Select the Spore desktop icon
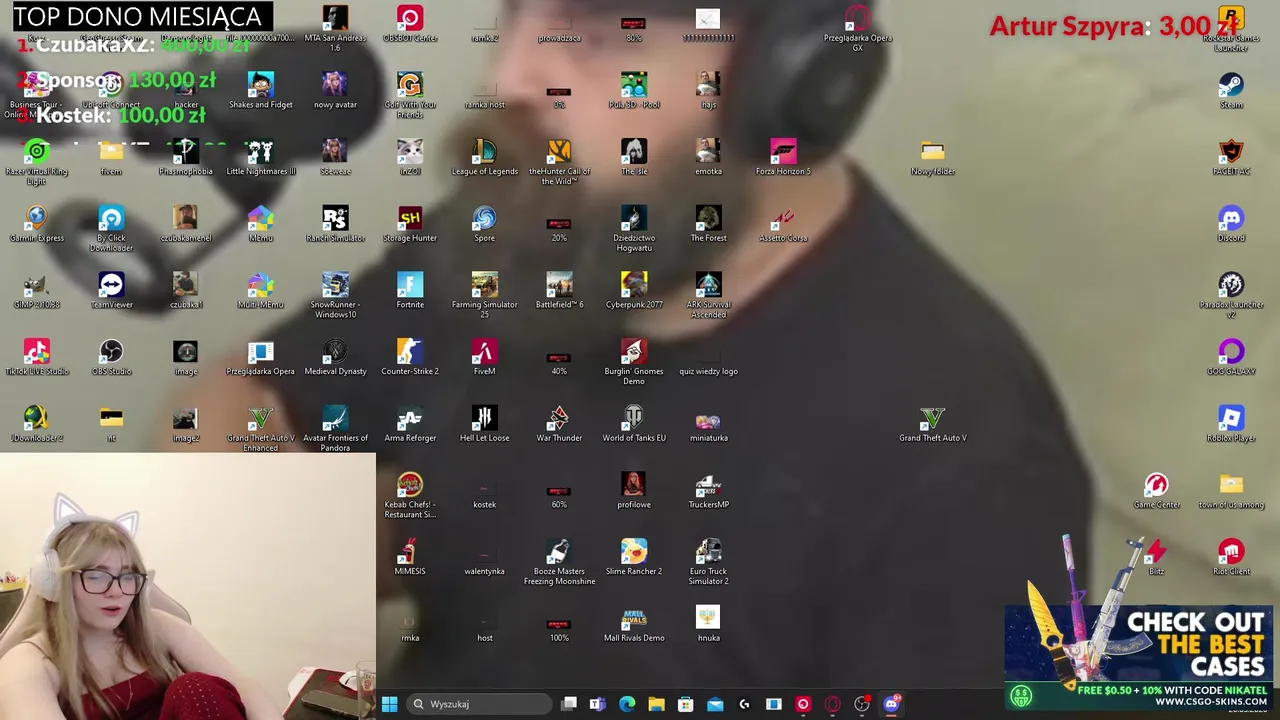The image size is (1280, 720). pos(484,224)
